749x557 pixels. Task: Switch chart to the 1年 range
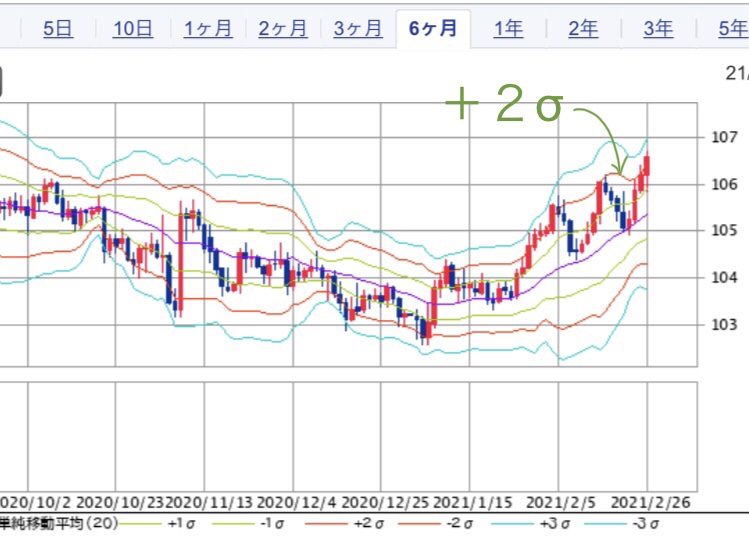tap(508, 29)
